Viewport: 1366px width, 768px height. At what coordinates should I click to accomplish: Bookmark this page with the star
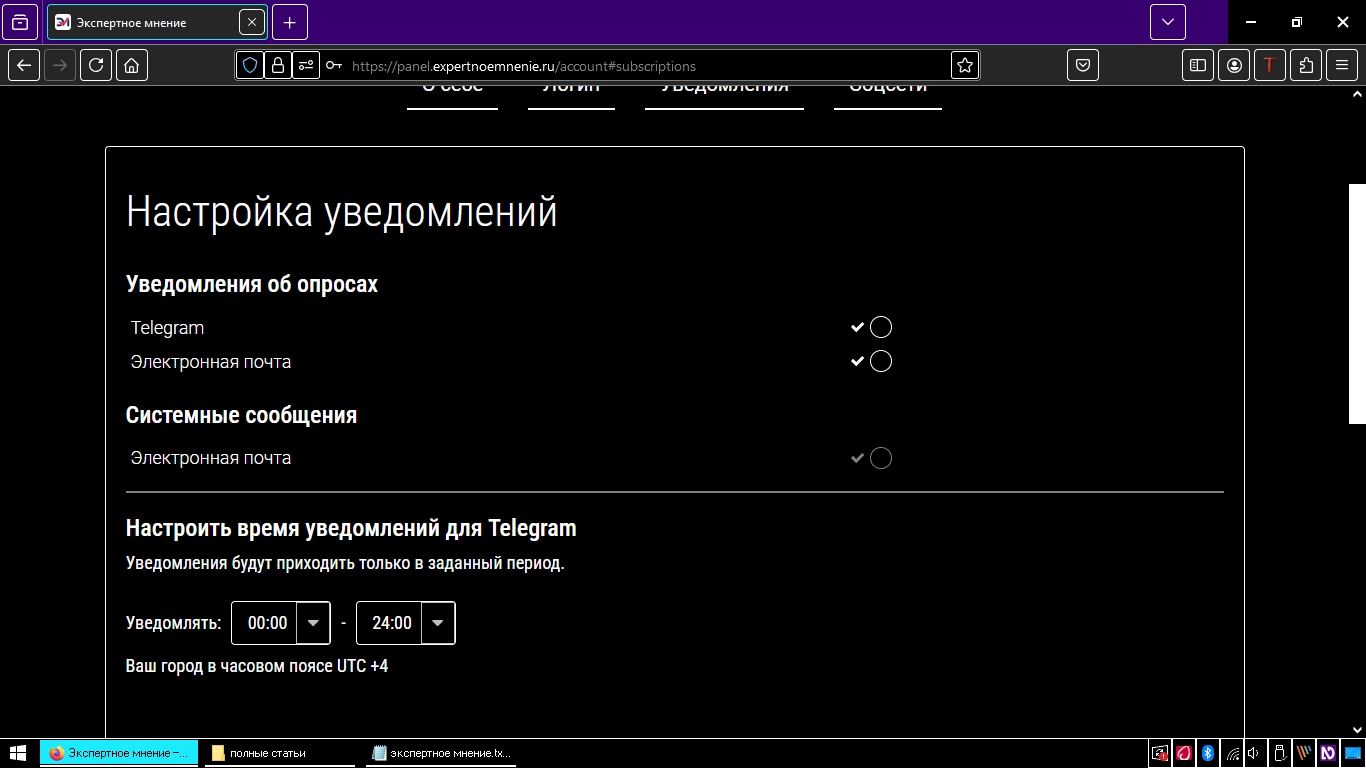pos(965,66)
